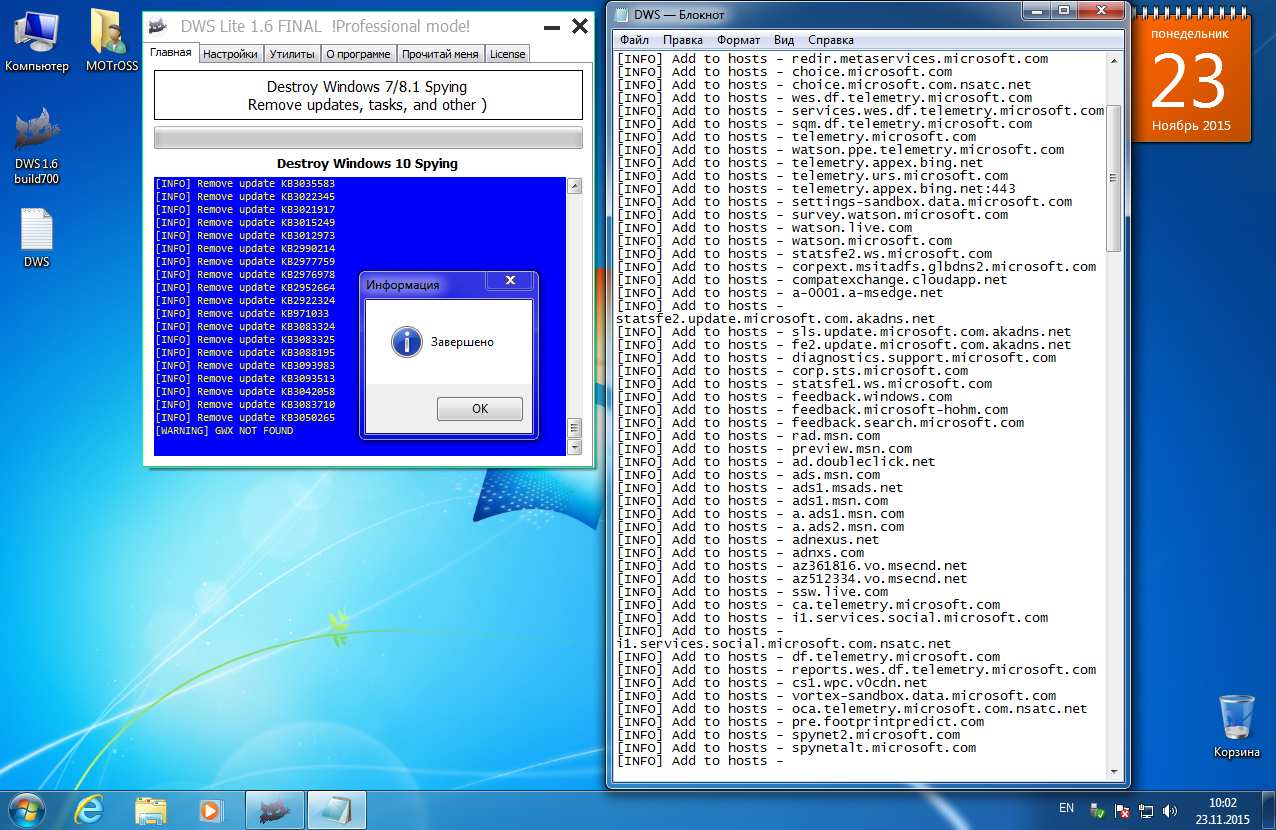Click the taskbar clock 10:02

pos(1223,810)
